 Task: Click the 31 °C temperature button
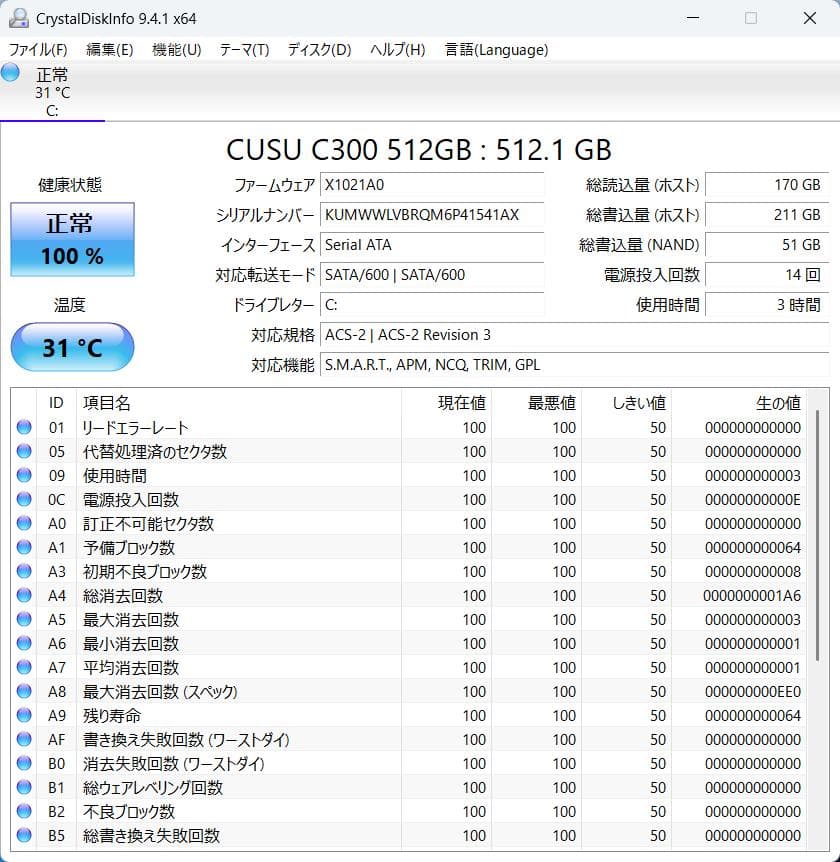click(71, 347)
